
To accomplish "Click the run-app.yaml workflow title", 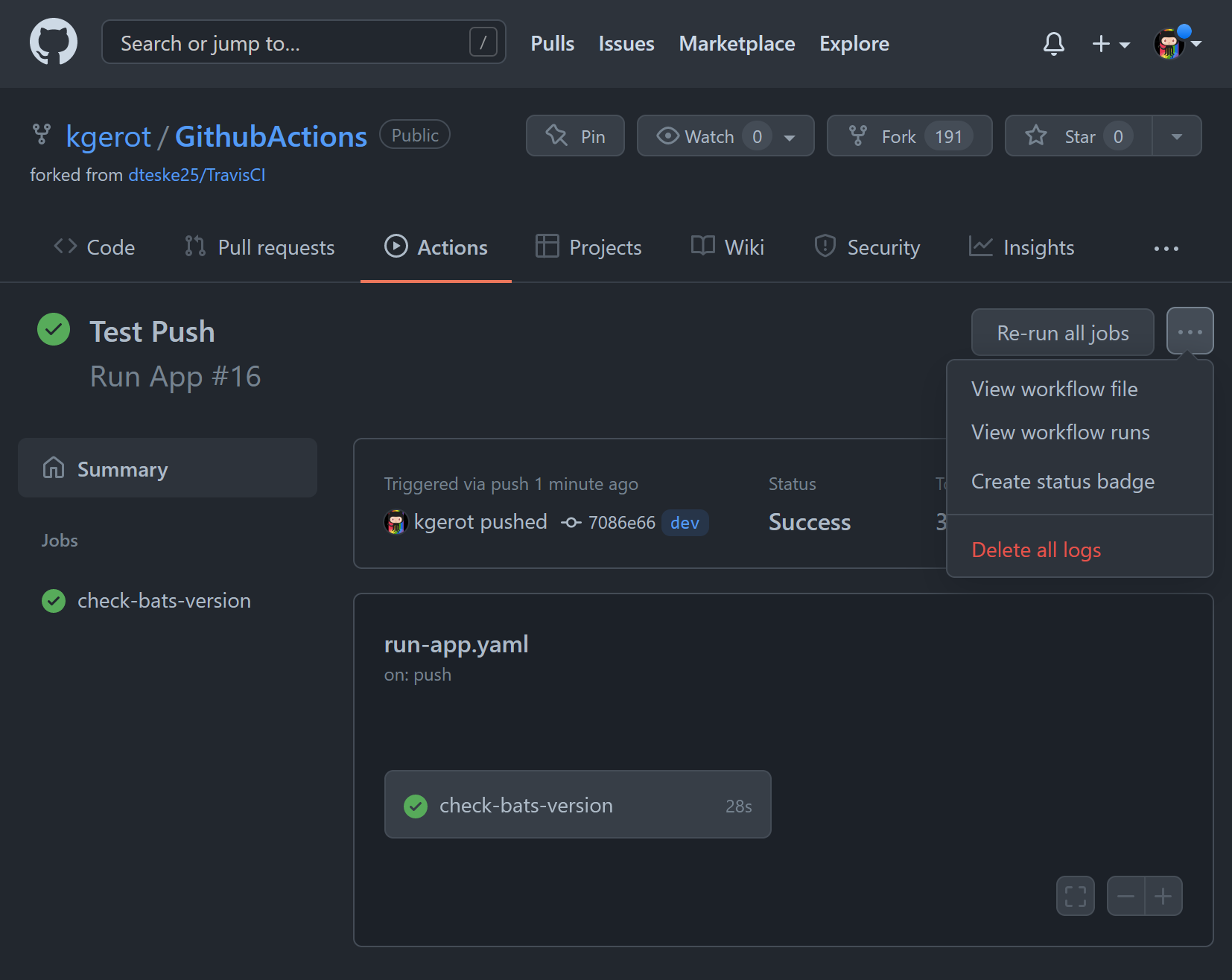I will coord(456,644).
